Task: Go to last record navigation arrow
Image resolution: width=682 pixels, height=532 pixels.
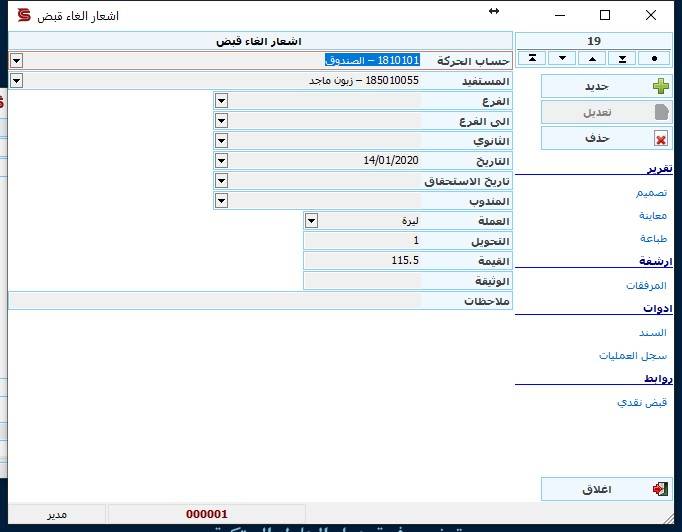Action: pyautogui.click(x=622, y=58)
